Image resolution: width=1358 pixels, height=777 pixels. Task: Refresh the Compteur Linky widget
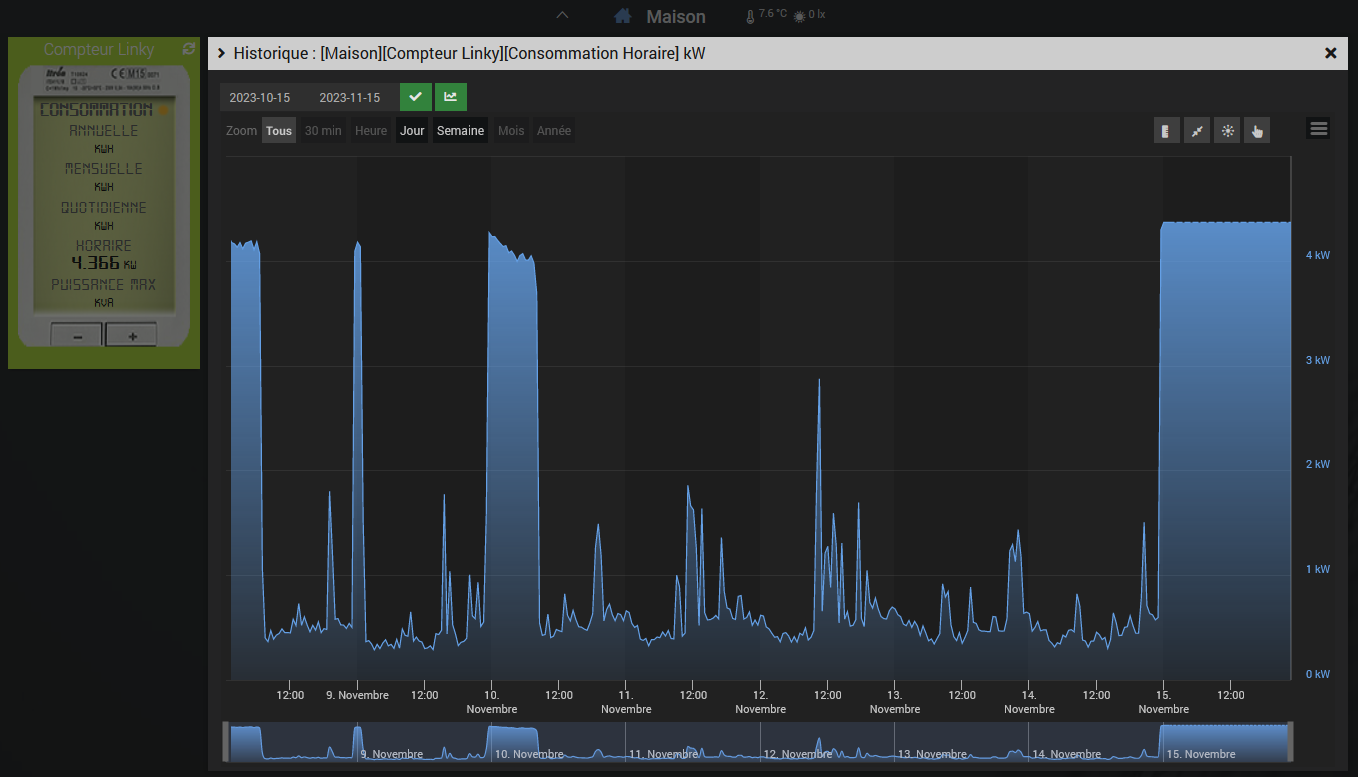[188, 49]
